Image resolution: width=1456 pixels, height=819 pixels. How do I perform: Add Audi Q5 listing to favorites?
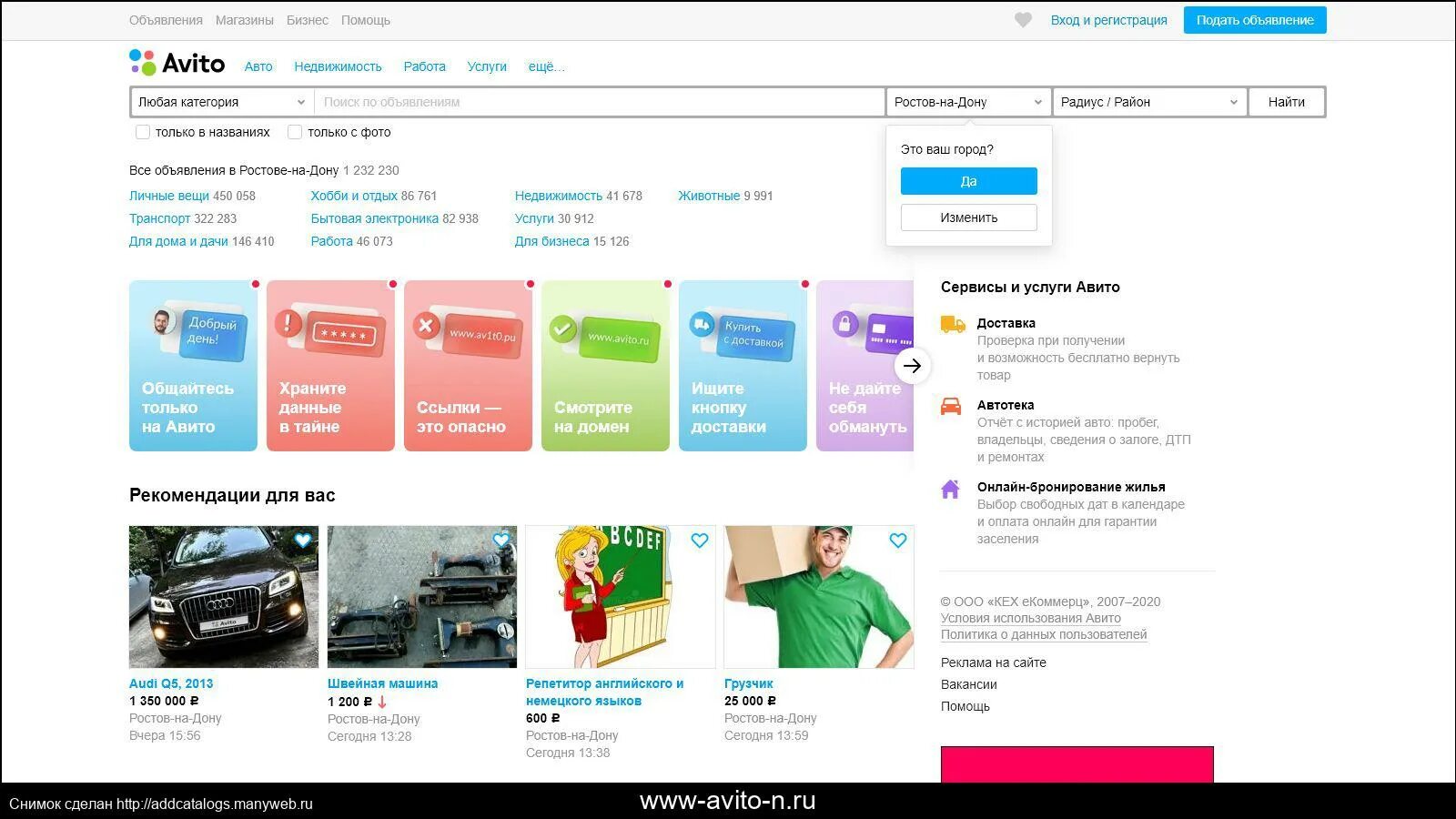[302, 541]
